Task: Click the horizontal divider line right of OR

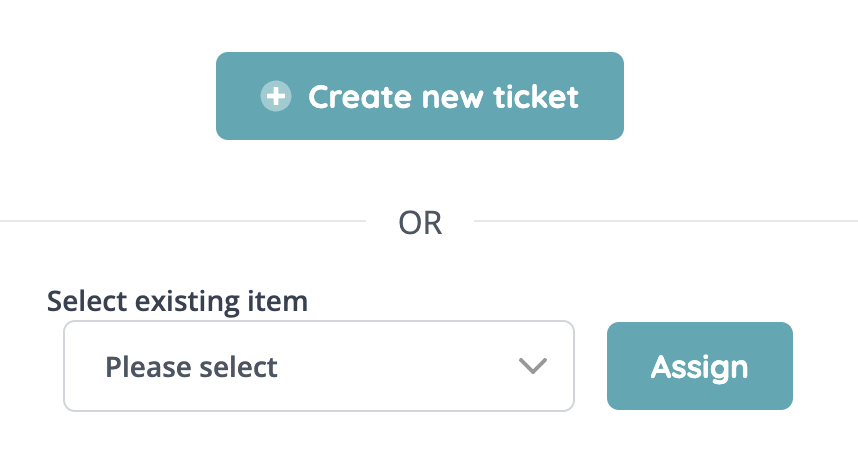Action: [x=660, y=221]
